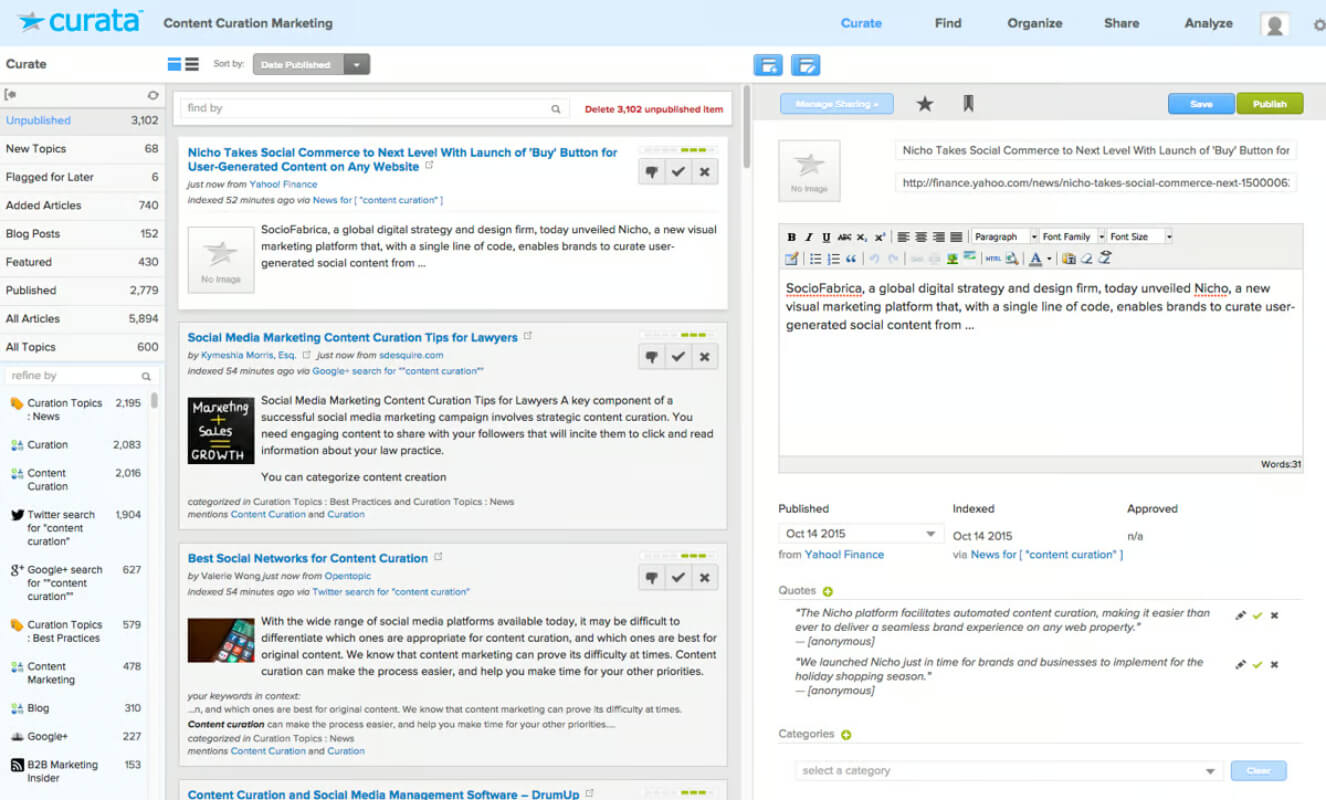Go to the Curate tab
This screenshot has width=1326, height=800.
pos(861,23)
